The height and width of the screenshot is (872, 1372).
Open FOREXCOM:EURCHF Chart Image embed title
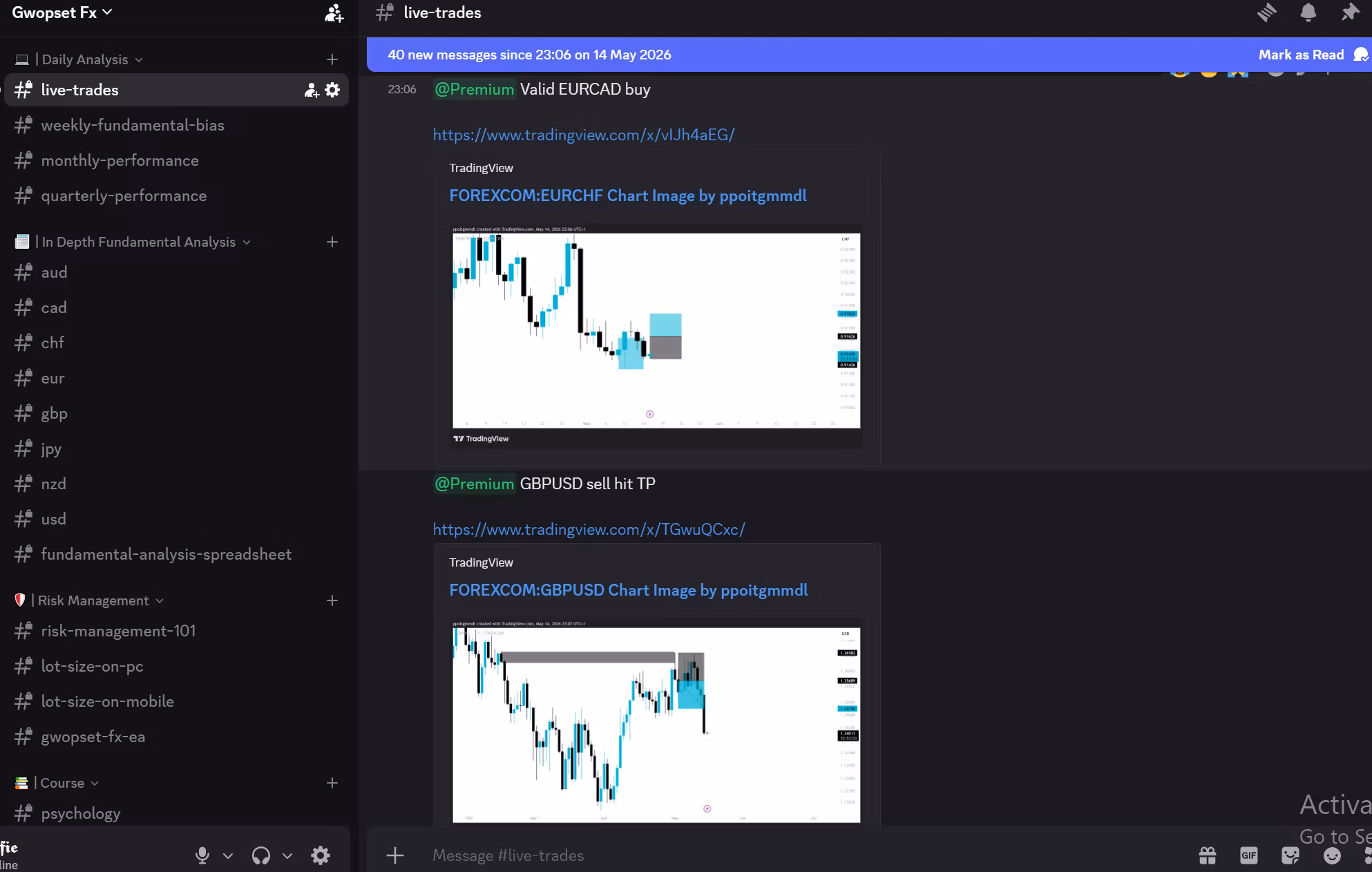[x=628, y=196]
